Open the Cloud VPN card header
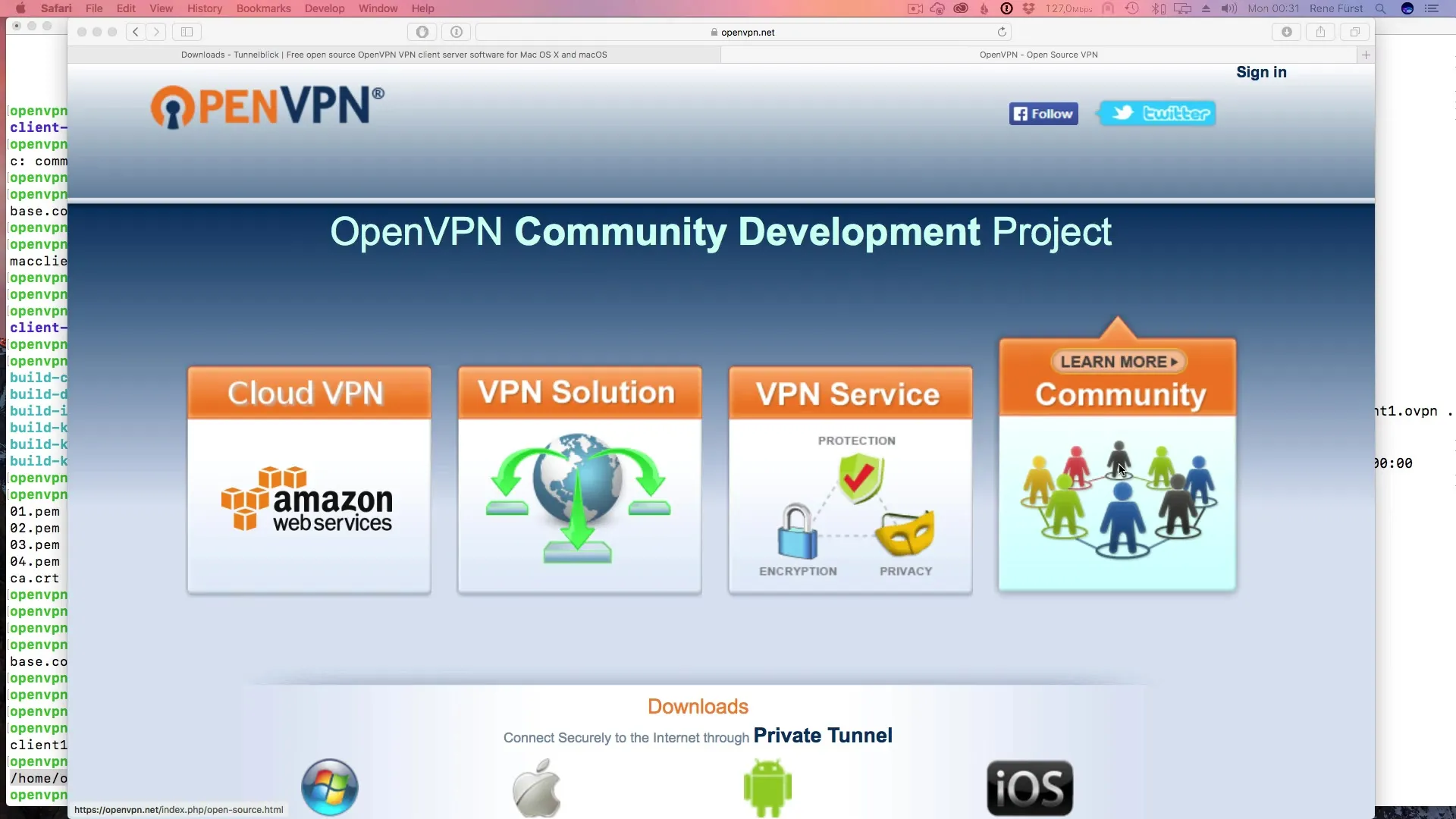The width and height of the screenshot is (1456, 819). (x=309, y=393)
